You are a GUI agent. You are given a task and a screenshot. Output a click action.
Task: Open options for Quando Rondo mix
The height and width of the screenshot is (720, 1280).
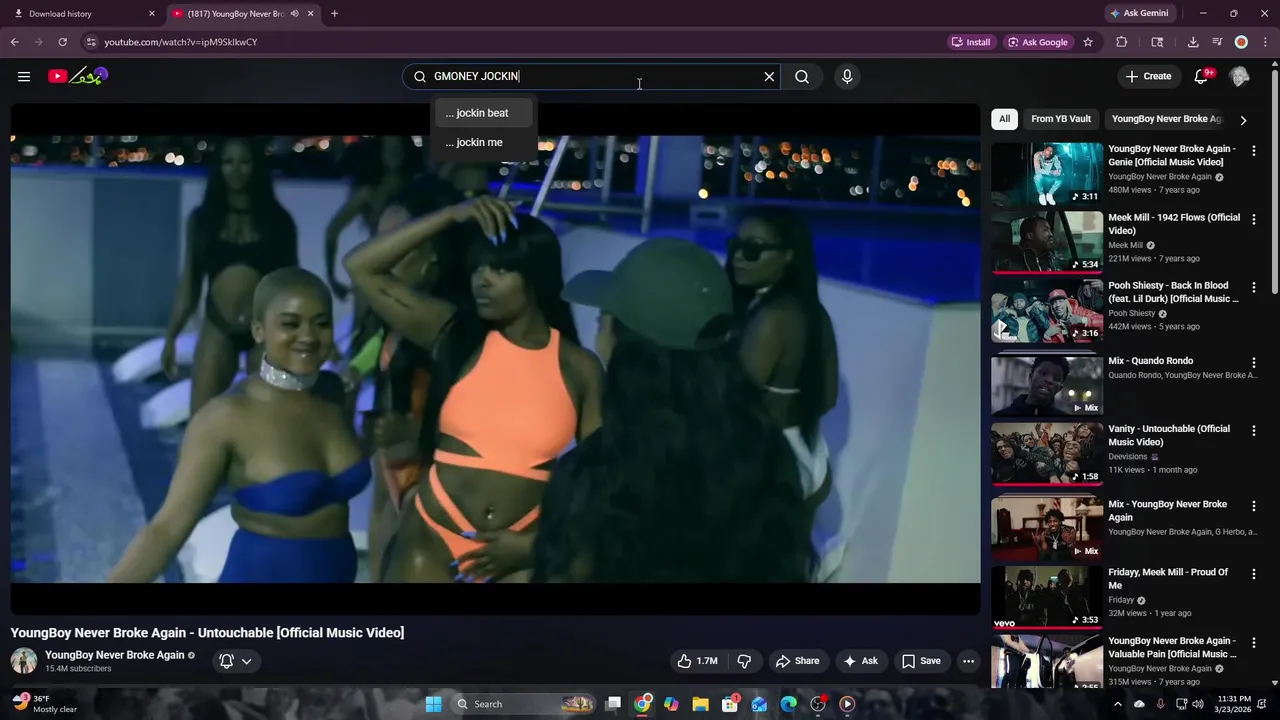(x=1254, y=363)
